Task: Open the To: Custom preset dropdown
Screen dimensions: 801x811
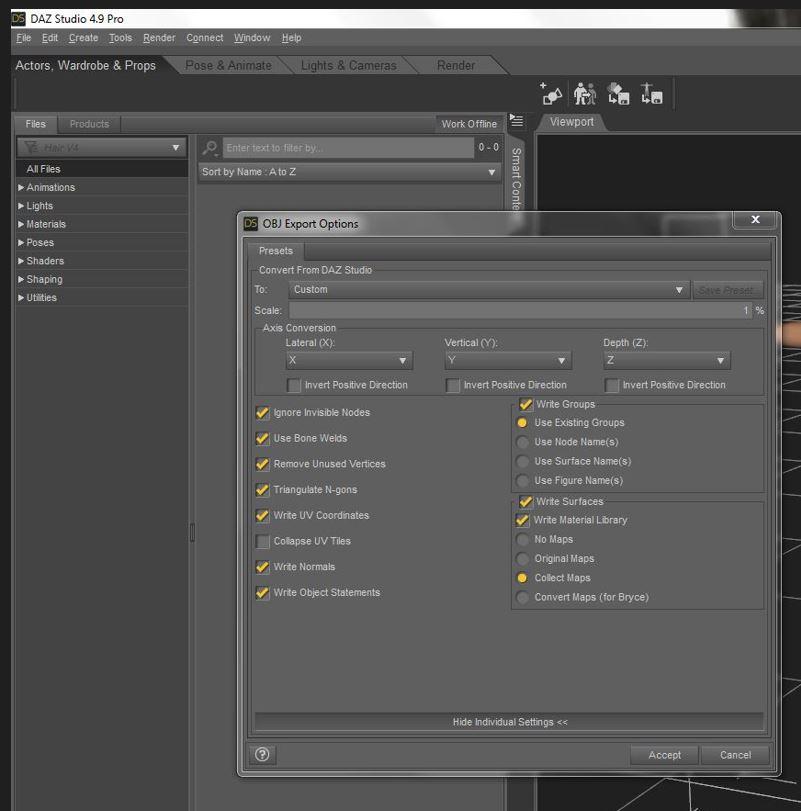Action: 489,290
